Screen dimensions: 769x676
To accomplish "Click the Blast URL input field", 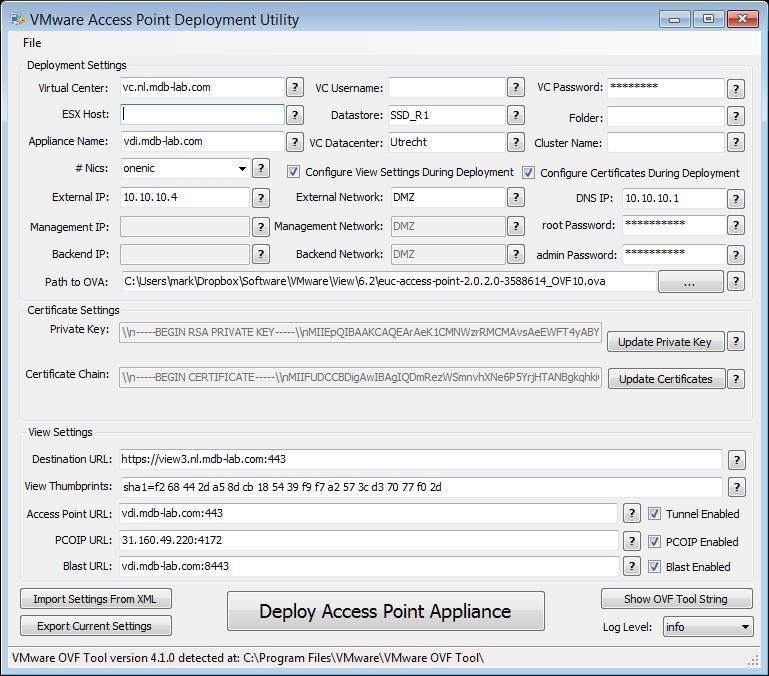I will tap(369, 566).
